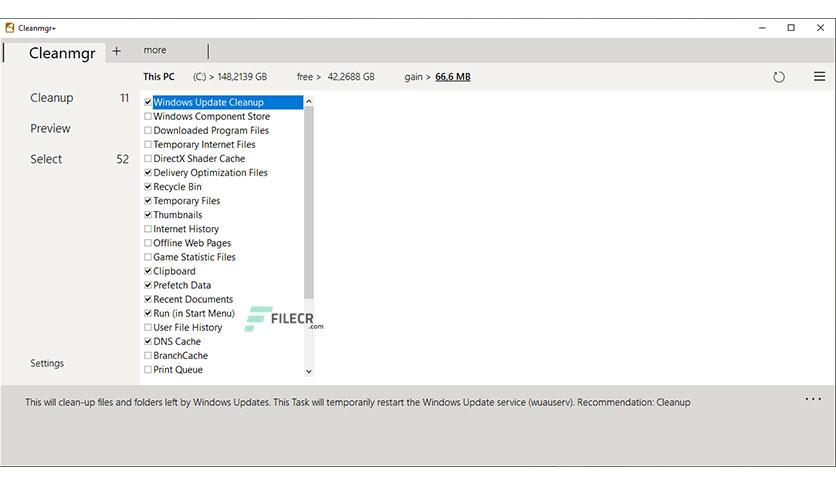Click the refresh icon near gain
Viewport: 836px width, 484px height.
tap(778, 77)
